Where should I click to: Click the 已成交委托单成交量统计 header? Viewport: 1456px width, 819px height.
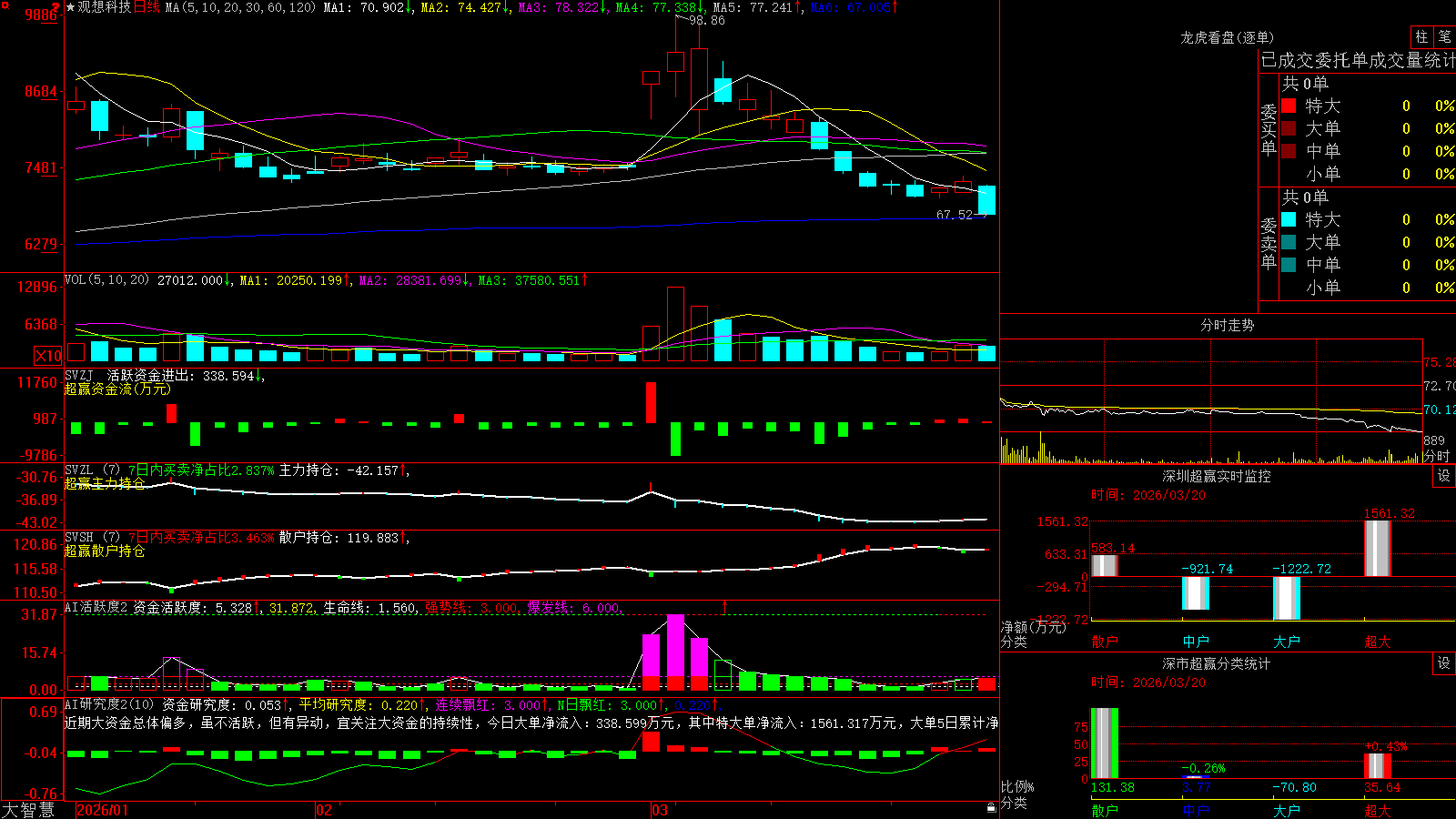click(1358, 60)
